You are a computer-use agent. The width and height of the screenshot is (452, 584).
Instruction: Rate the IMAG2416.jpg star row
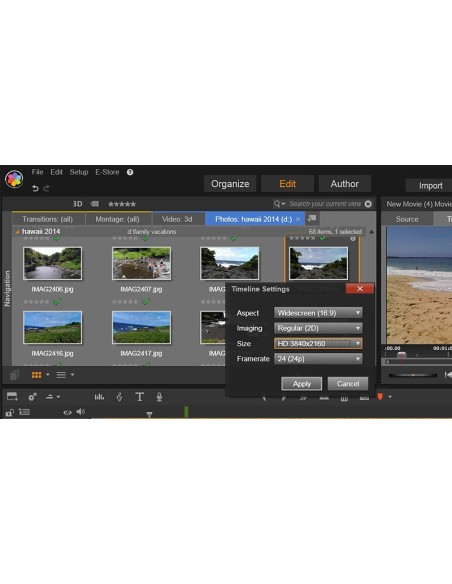click(x=36, y=302)
